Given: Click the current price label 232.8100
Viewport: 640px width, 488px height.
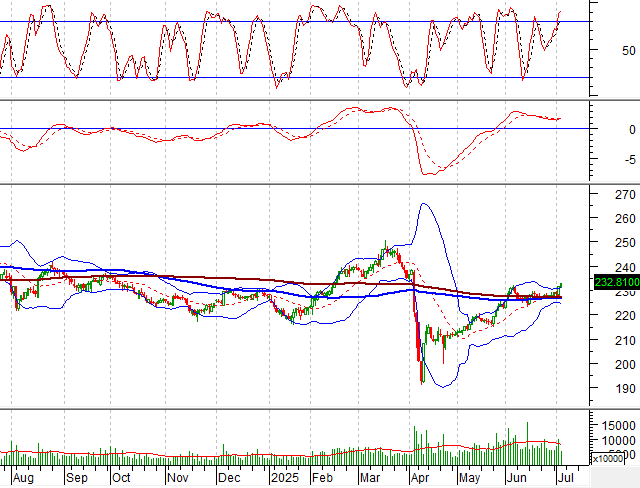Looking at the screenshot, I should tap(614, 283).
